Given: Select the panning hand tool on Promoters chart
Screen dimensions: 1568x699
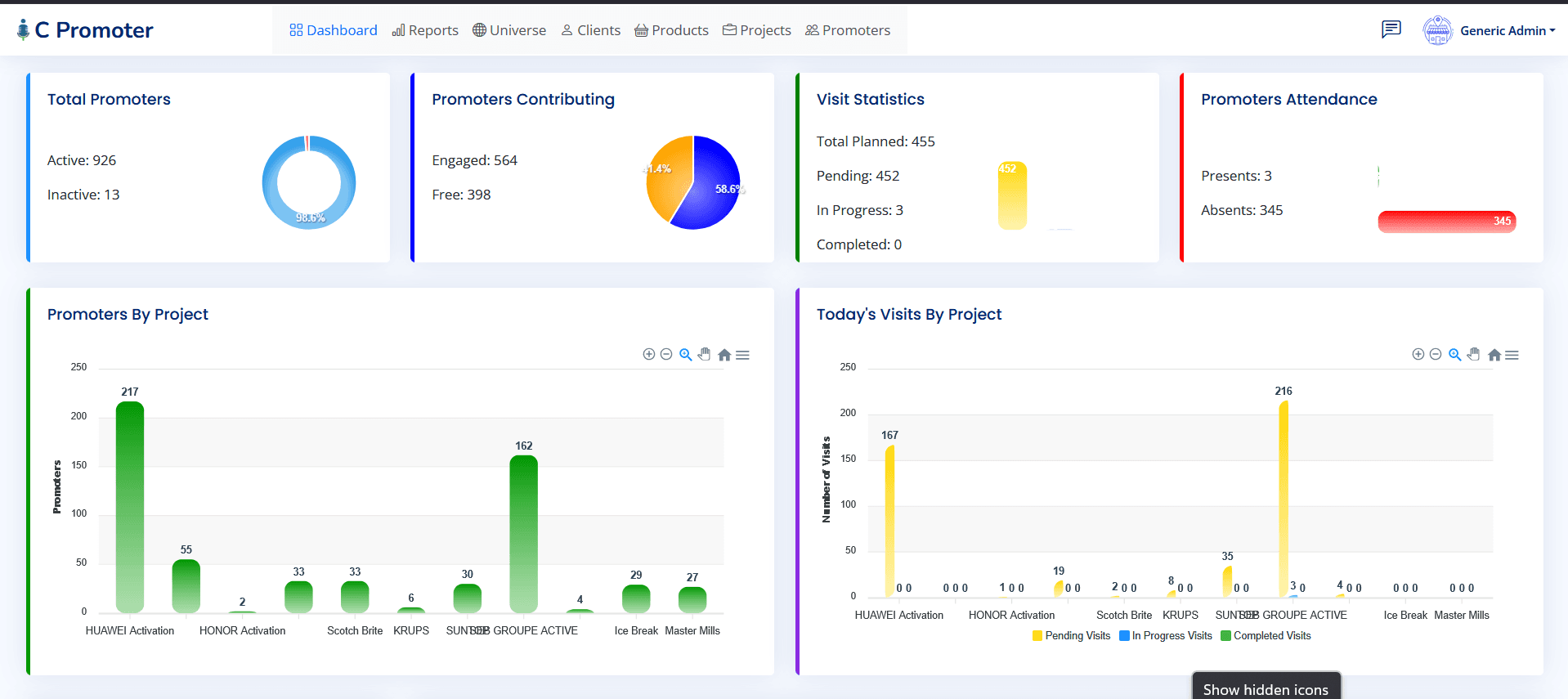Looking at the screenshot, I should tap(705, 354).
